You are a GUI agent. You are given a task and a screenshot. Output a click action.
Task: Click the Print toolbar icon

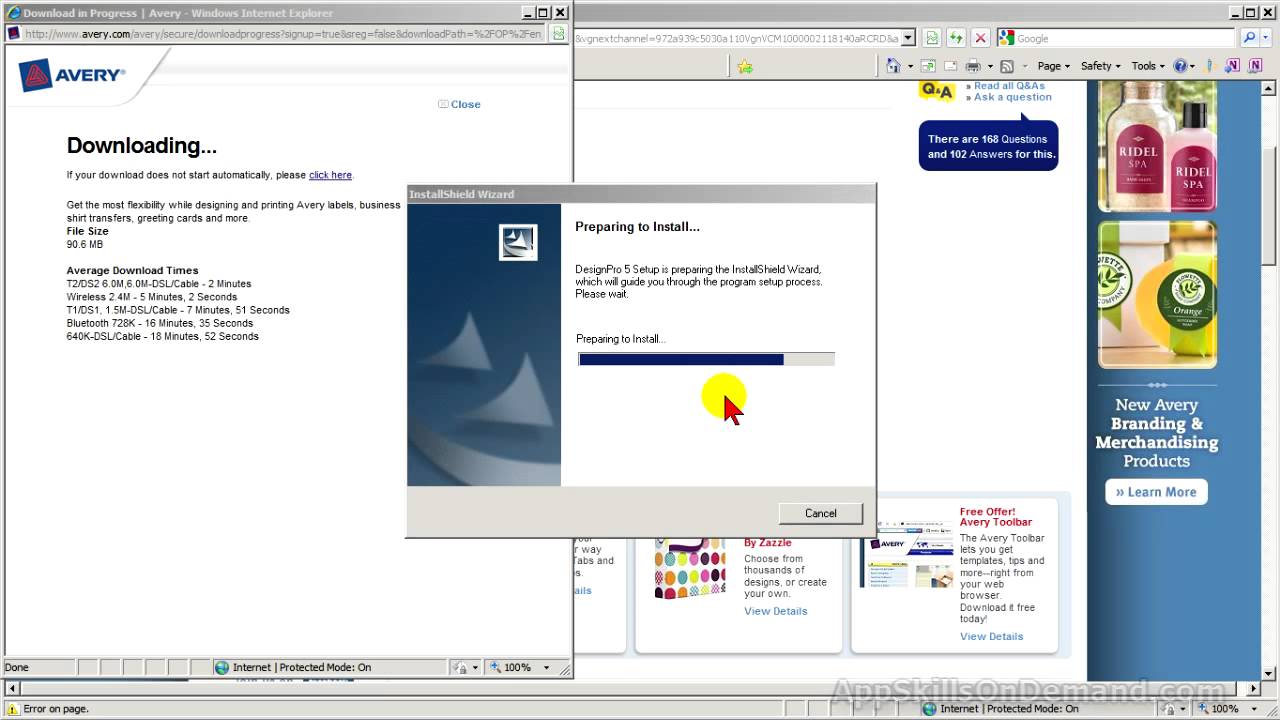973,66
